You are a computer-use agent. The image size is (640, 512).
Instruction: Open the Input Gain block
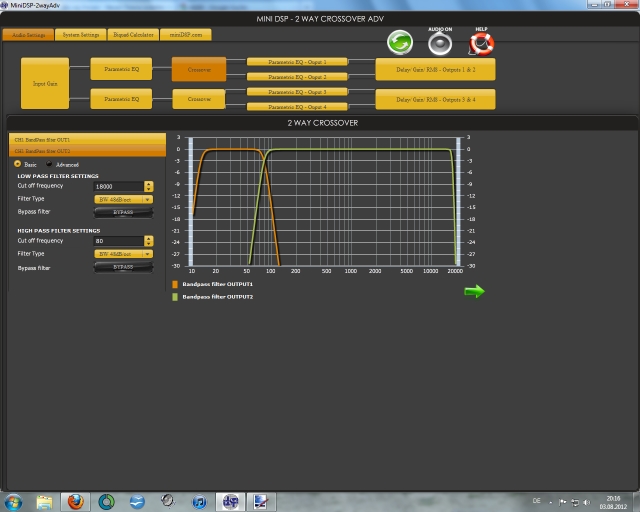coord(45,83)
